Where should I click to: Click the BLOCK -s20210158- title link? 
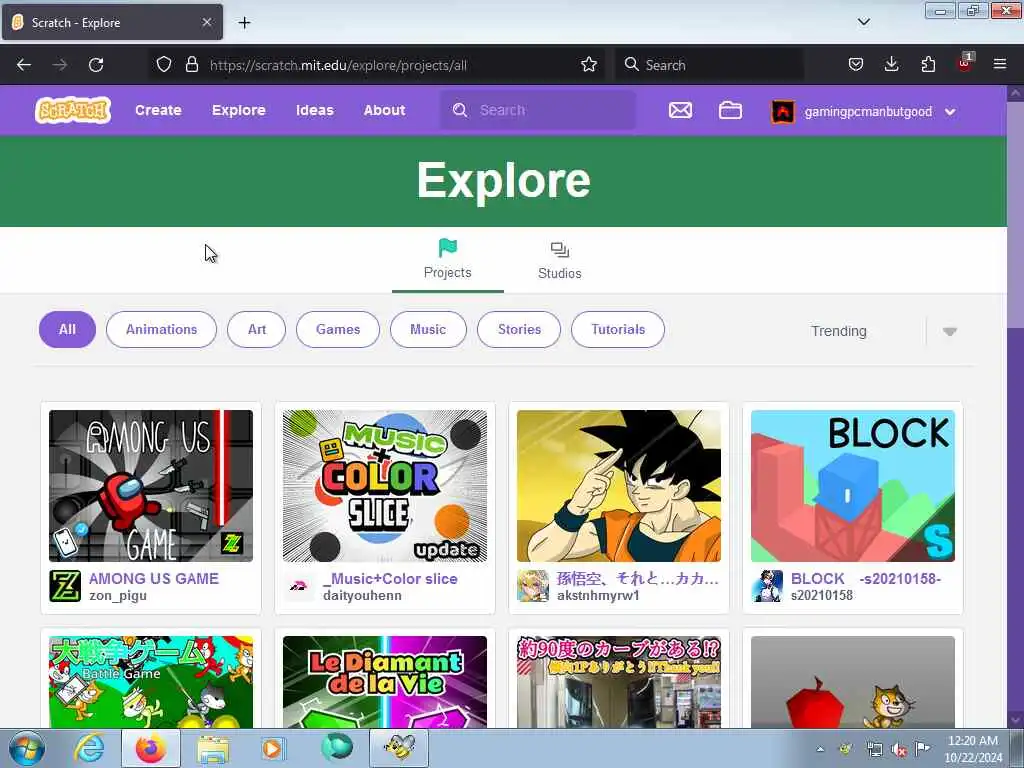point(865,579)
